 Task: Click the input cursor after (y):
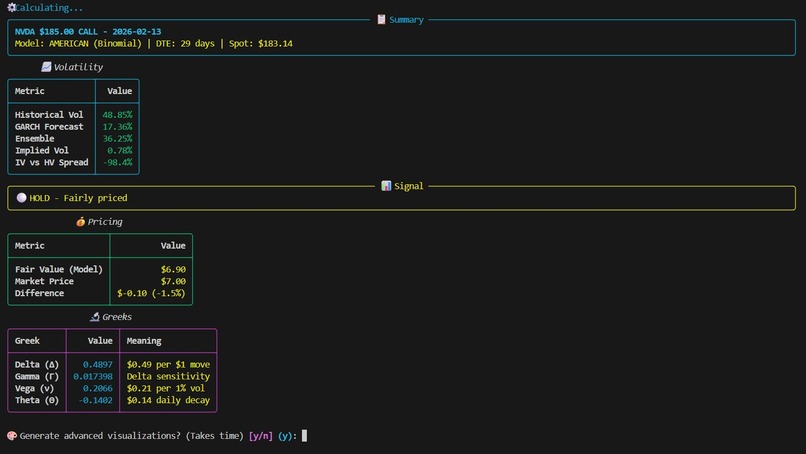[x=304, y=435]
